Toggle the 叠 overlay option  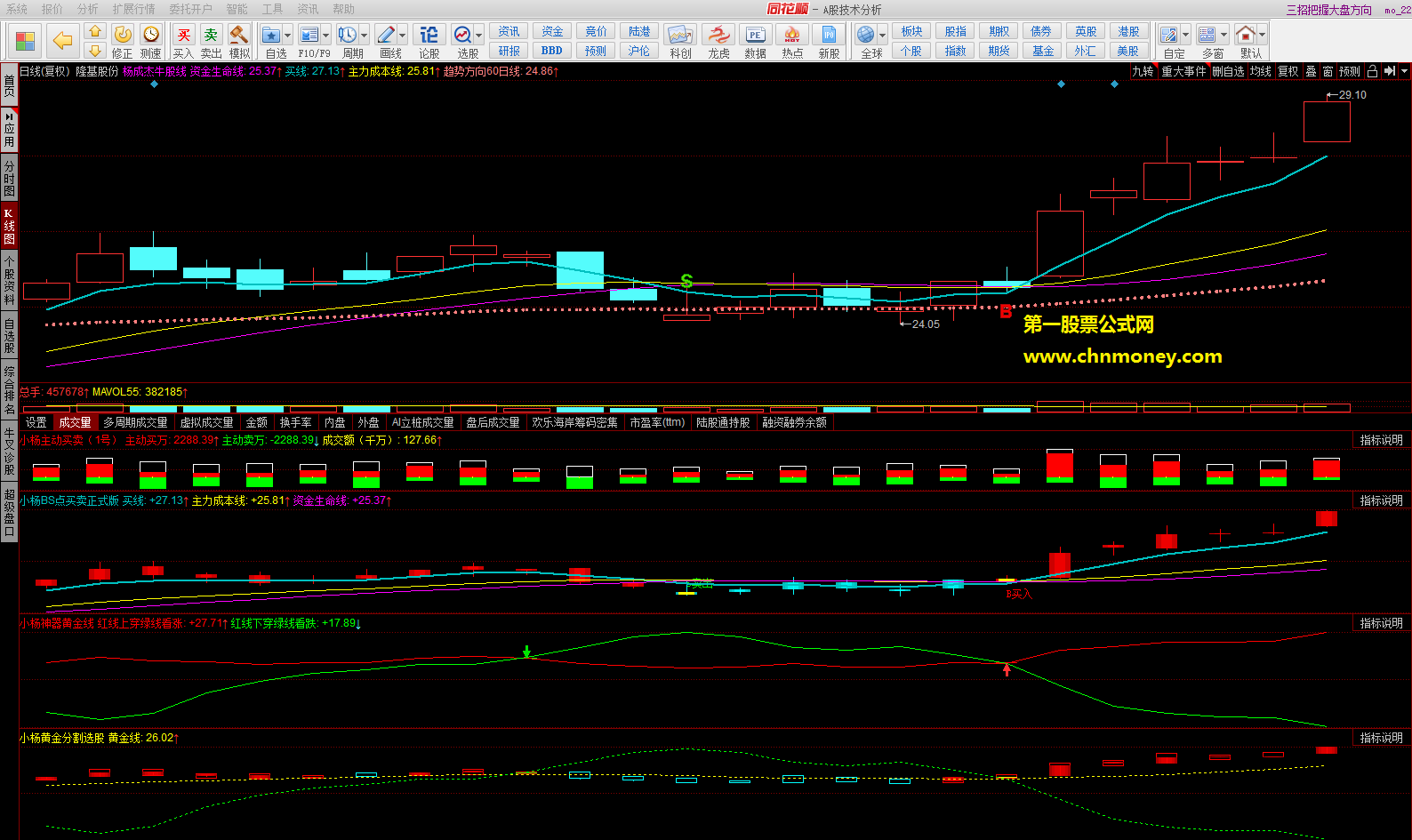1311,71
